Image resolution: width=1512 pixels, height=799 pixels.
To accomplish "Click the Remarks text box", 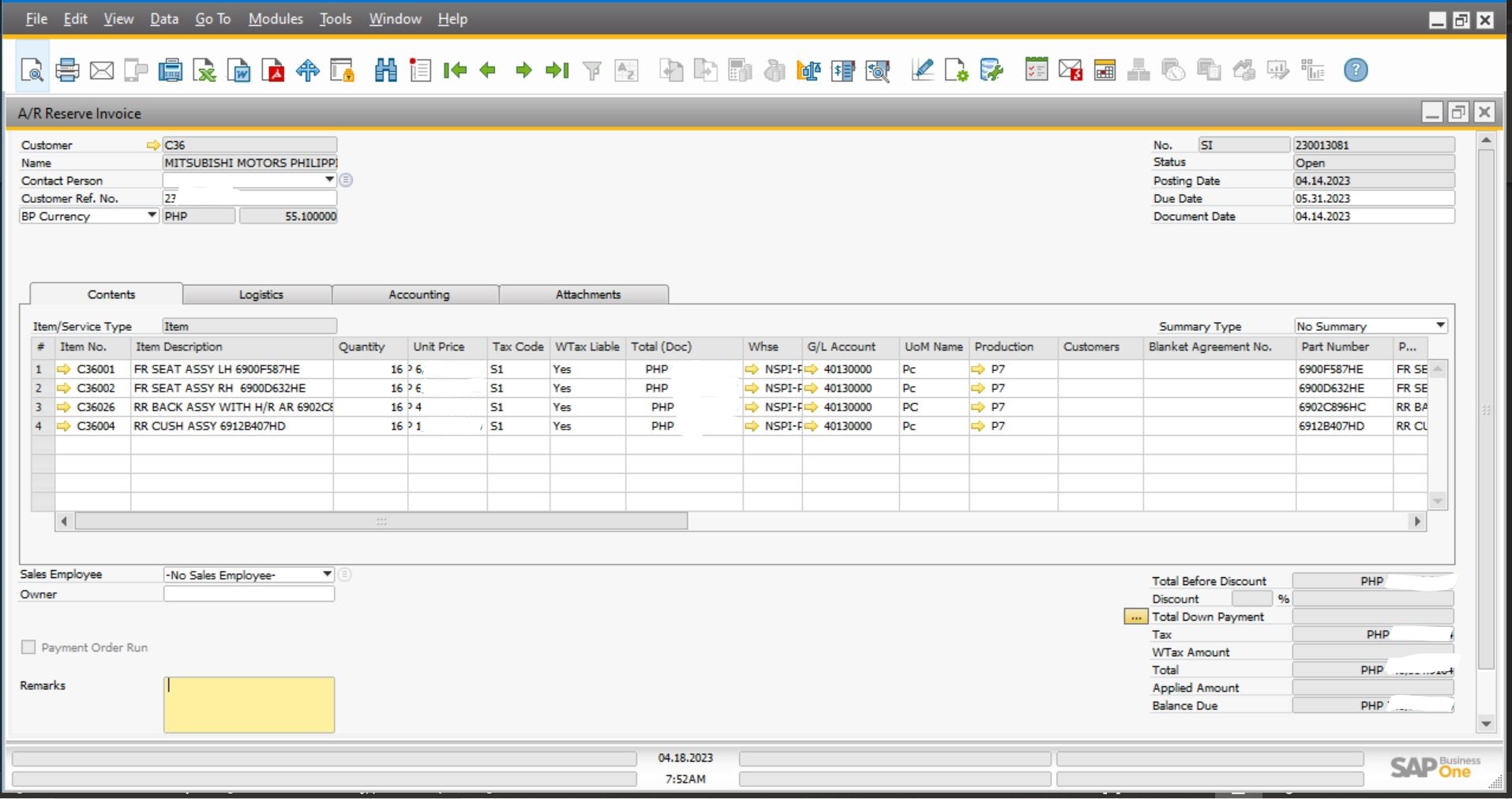I will 249,704.
